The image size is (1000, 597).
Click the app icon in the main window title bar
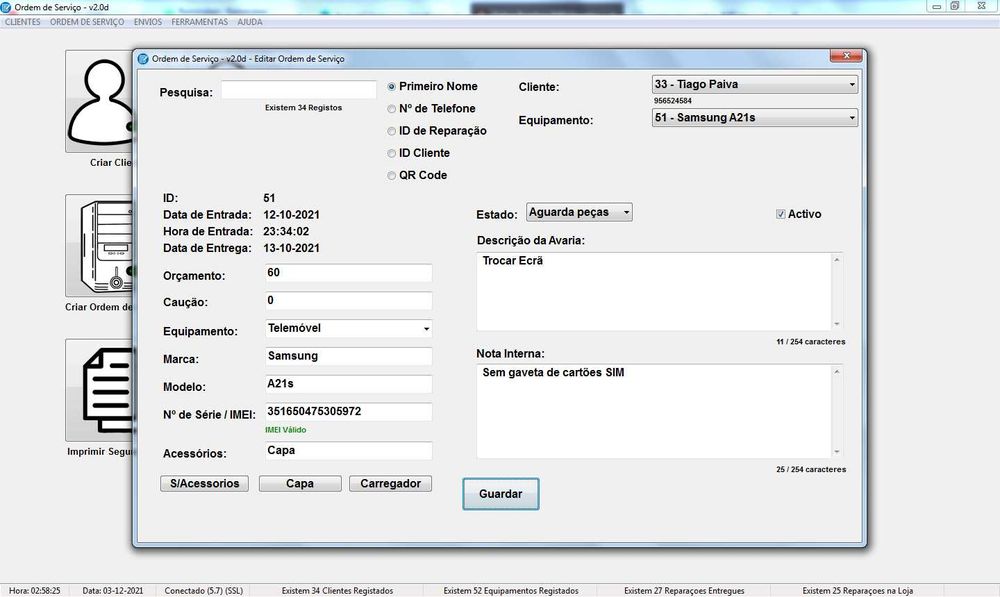[x=6, y=7]
